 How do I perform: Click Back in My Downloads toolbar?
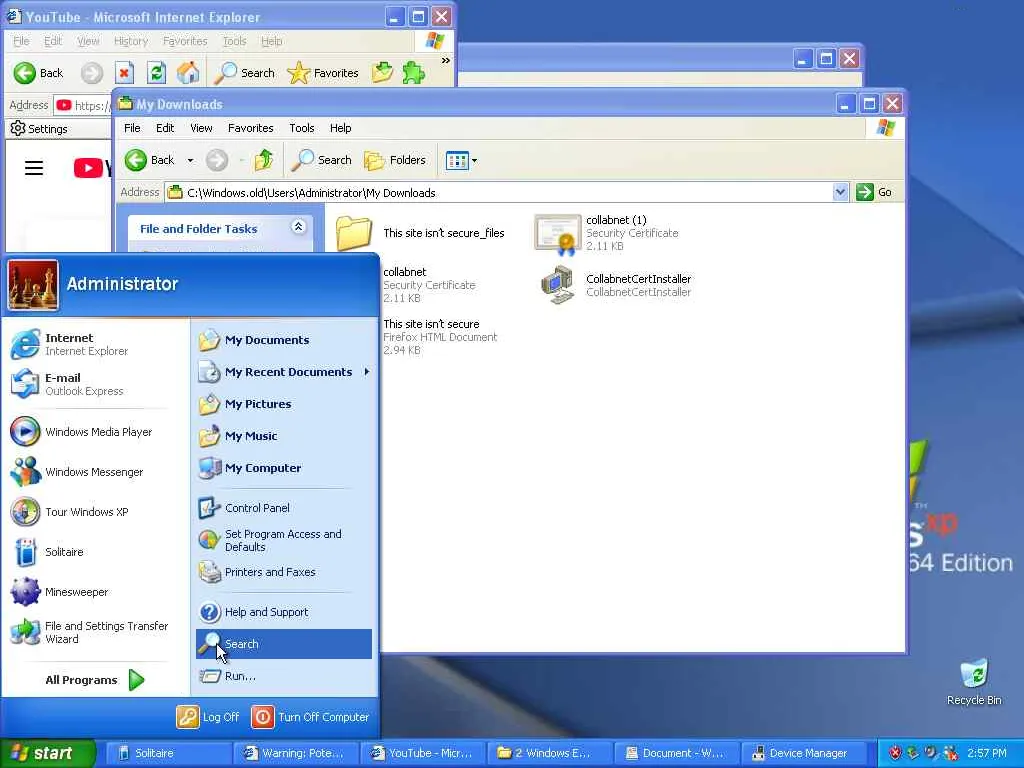pos(150,160)
